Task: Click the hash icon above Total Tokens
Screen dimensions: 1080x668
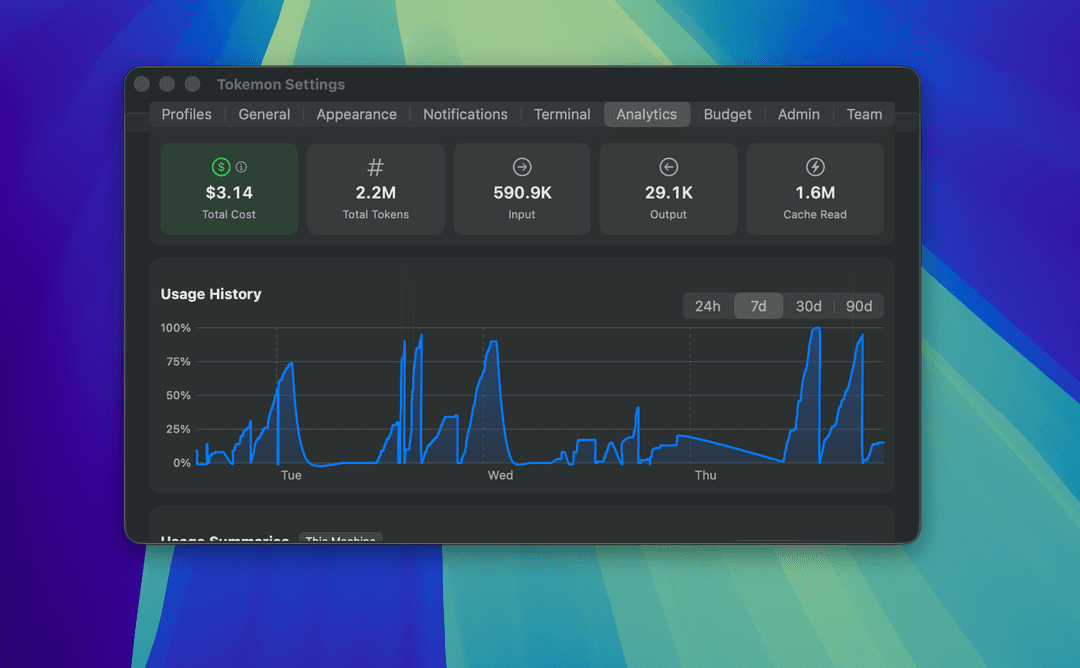Action: pyautogui.click(x=375, y=166)
